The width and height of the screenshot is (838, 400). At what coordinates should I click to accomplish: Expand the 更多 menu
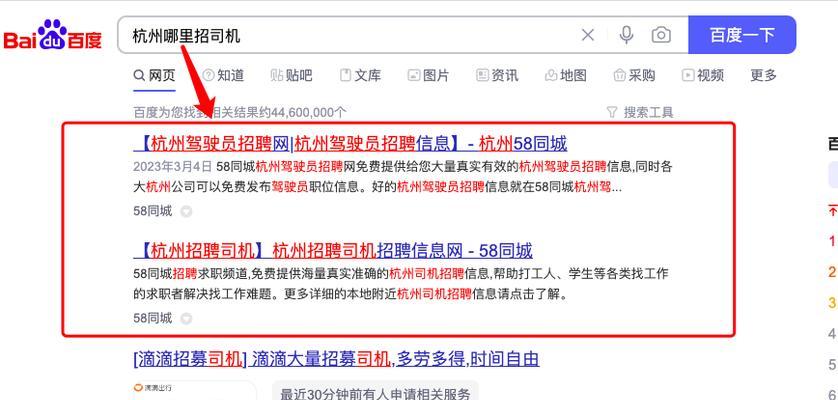tap(763, 76)
